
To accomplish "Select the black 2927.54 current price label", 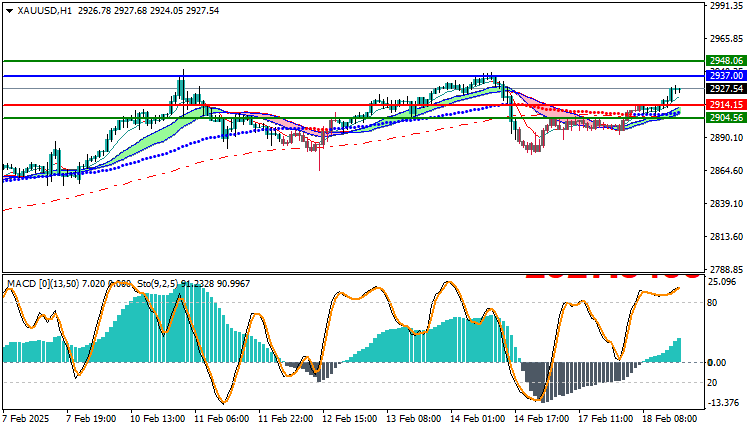I will coord(726,88).
